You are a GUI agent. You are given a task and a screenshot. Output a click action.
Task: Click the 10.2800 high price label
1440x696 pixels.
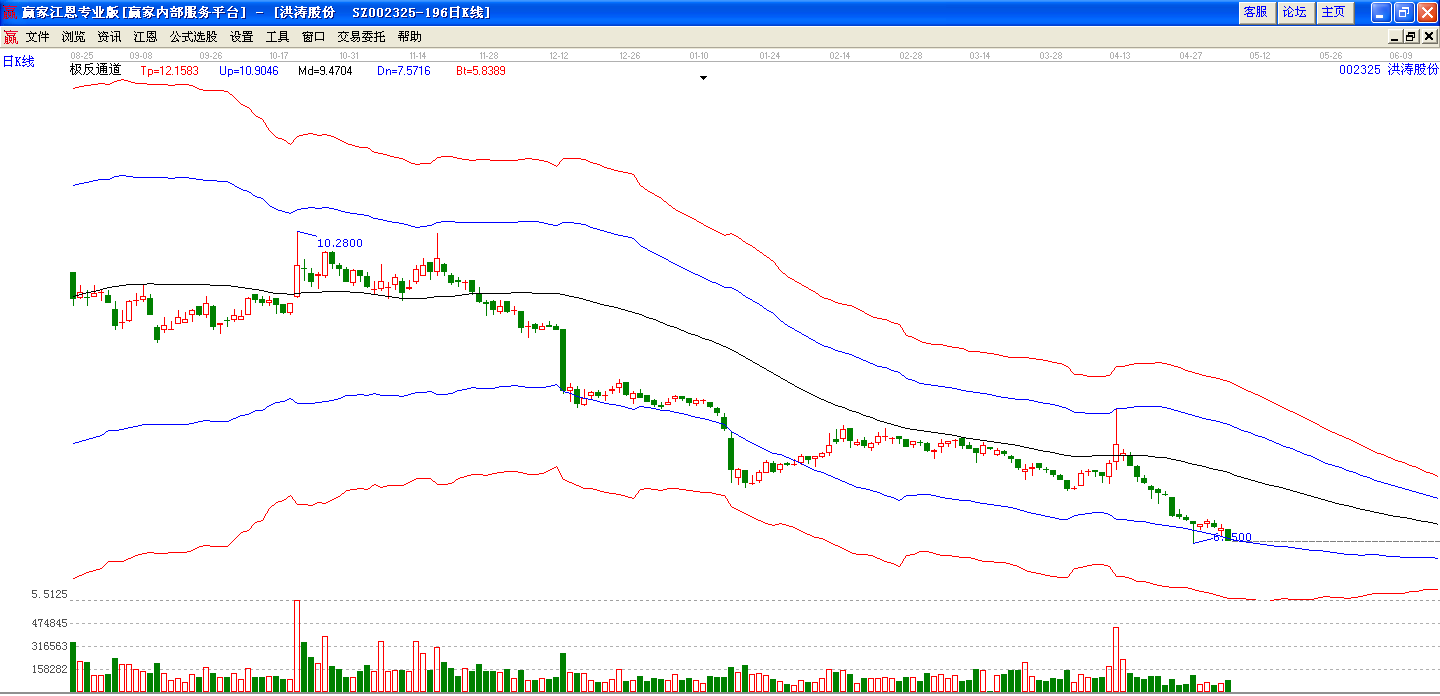tap(340, 243)
